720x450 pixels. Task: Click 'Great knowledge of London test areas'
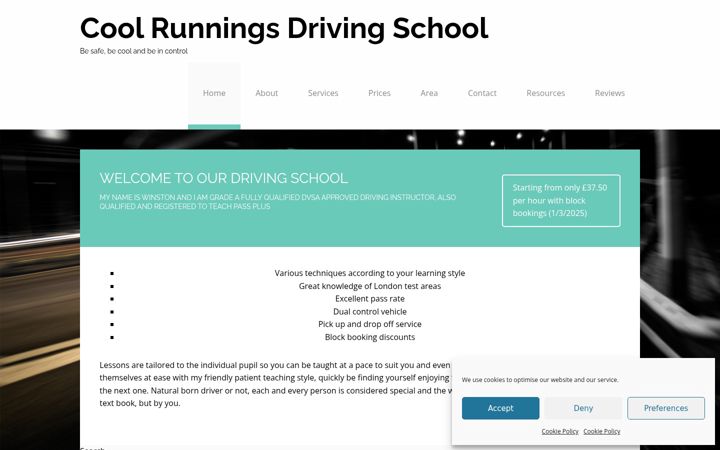click(x=370, y=286)
